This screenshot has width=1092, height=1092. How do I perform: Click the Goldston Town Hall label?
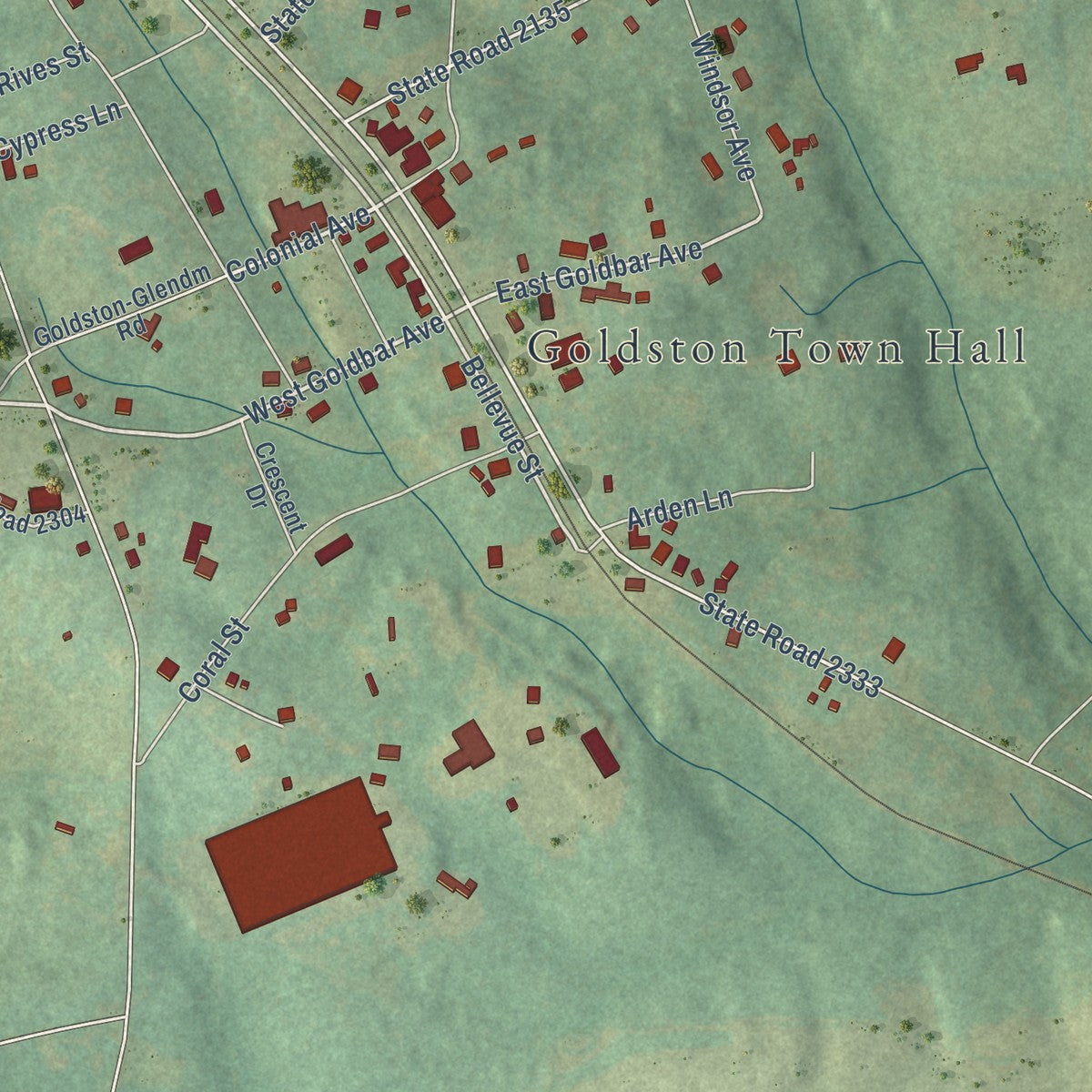(x=778, y=348)
